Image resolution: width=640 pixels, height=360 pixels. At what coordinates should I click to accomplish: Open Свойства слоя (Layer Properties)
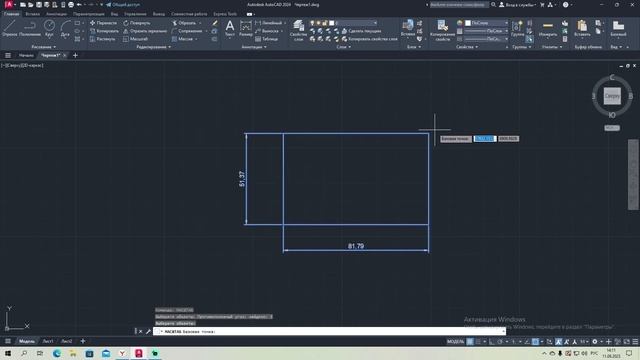pos(298,31)
